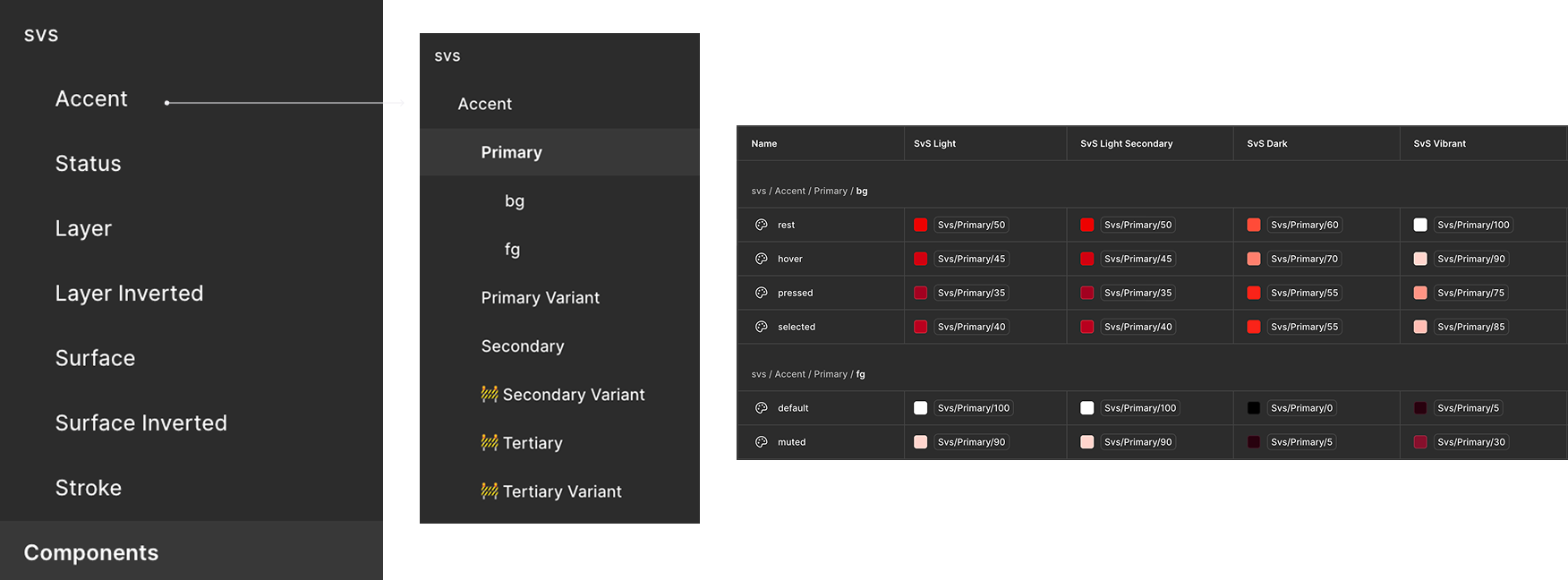Click the pressed swatch in SvS Vibrant
This screenshot has width=1568, height=580.
1420,293
